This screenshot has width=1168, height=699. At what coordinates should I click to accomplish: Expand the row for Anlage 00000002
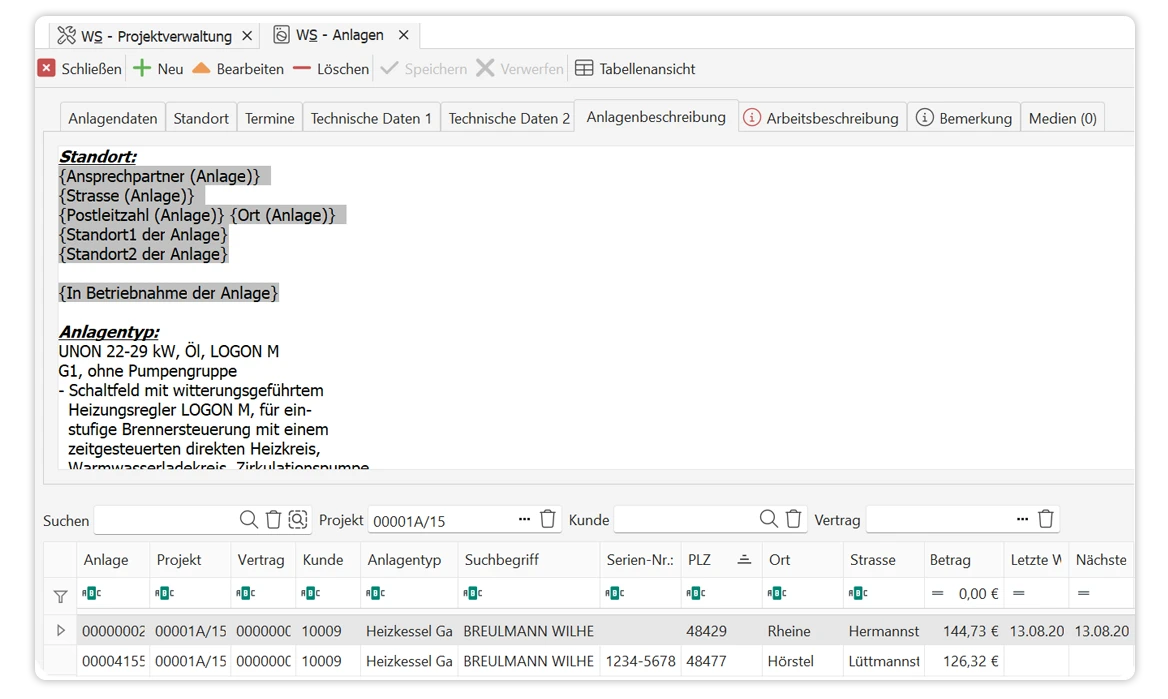[61, 631]
